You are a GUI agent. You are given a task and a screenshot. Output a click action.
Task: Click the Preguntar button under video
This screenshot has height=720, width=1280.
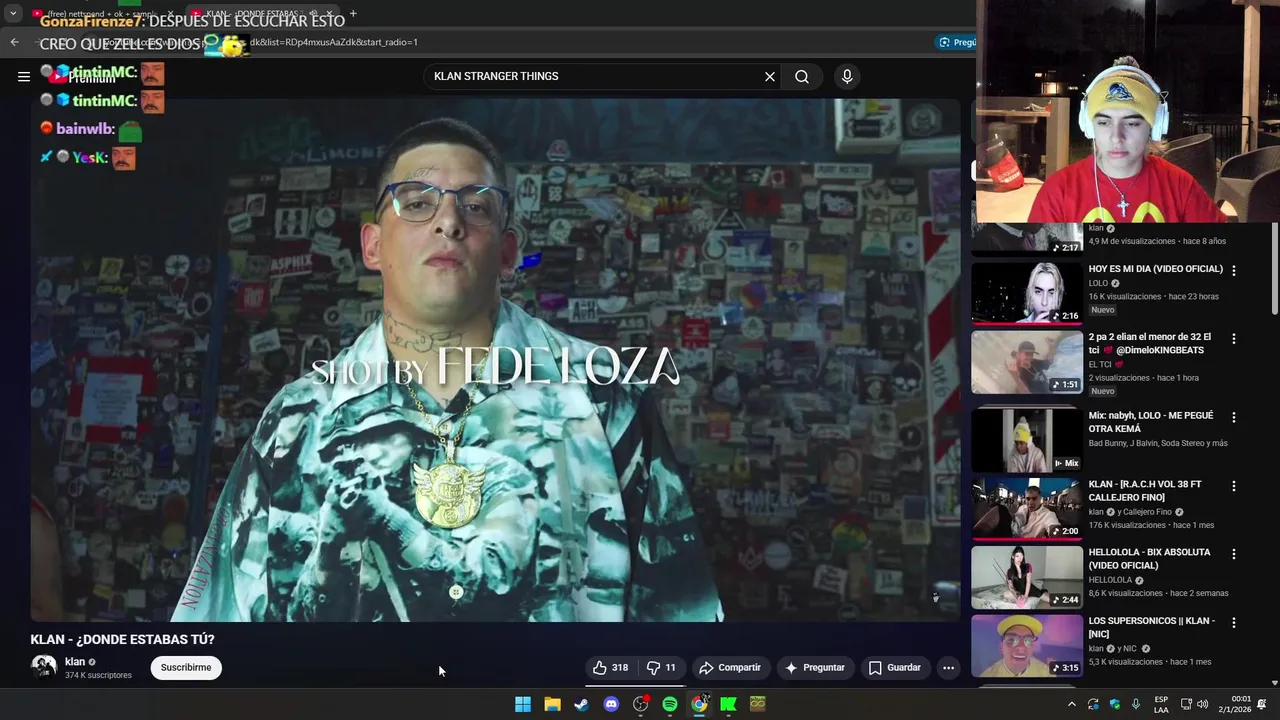click(x=815, y=668)
